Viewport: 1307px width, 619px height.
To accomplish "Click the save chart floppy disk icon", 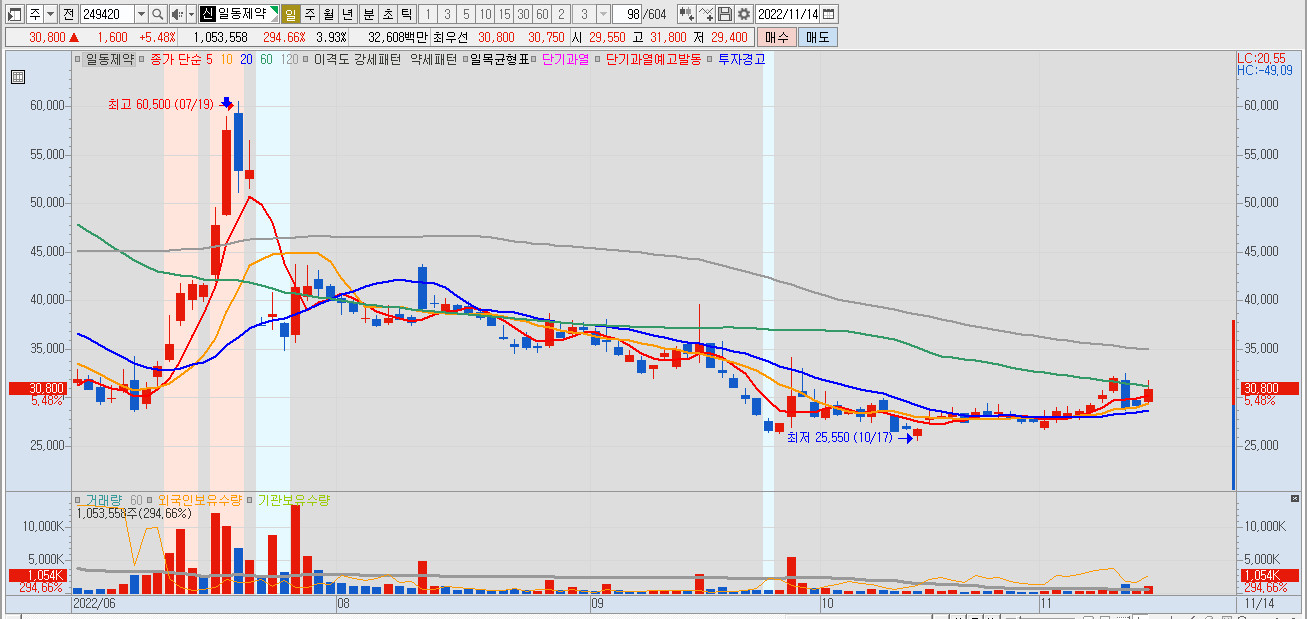I will point(725,14).
